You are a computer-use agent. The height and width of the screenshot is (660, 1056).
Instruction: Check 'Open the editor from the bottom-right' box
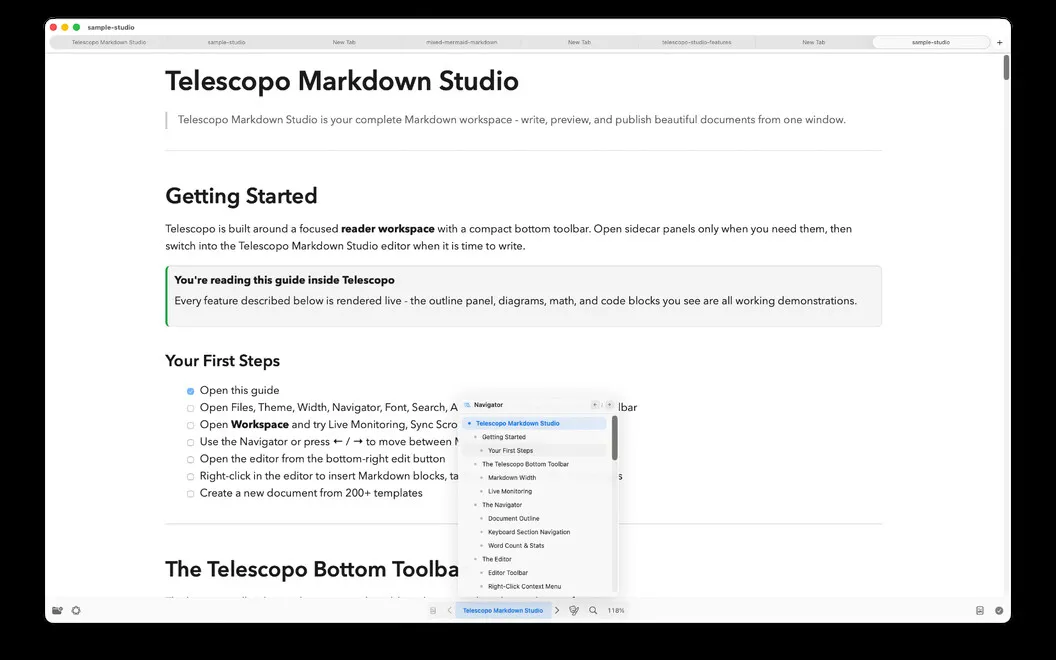(x=191, y=459)
